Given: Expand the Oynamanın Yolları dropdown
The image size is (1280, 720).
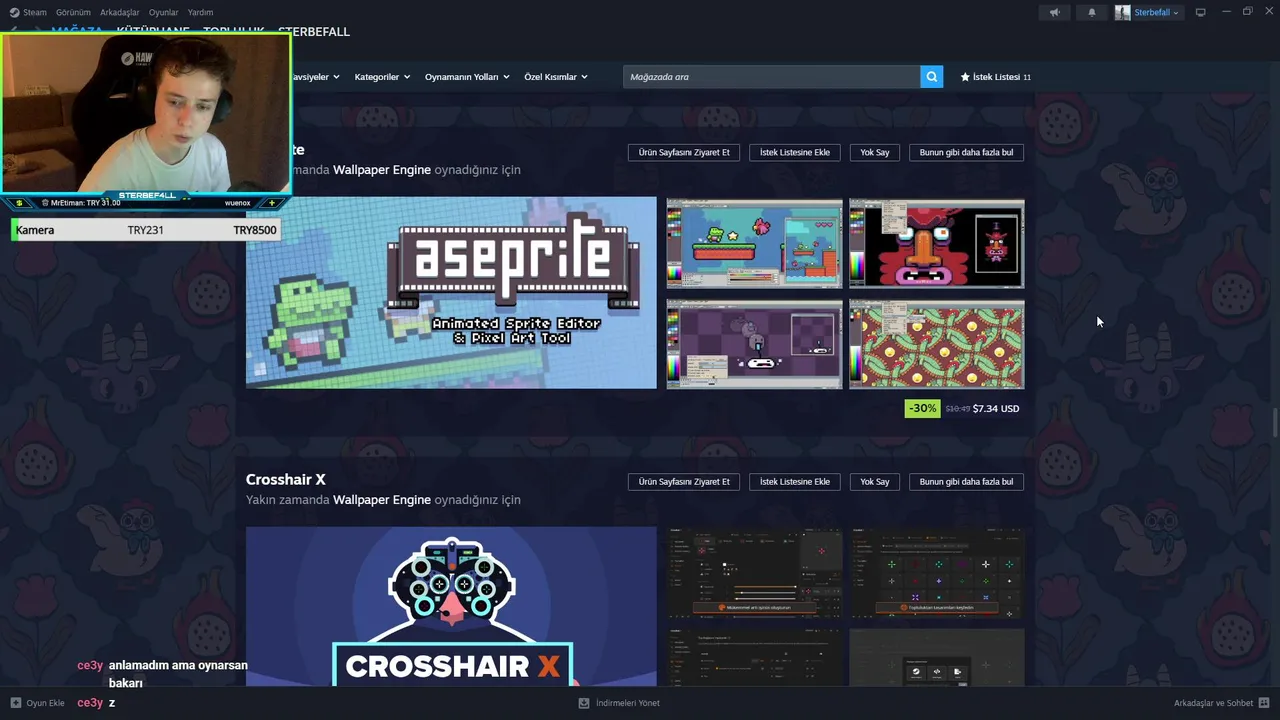Looking at the screenshot, I should click(x=467, y=77).
